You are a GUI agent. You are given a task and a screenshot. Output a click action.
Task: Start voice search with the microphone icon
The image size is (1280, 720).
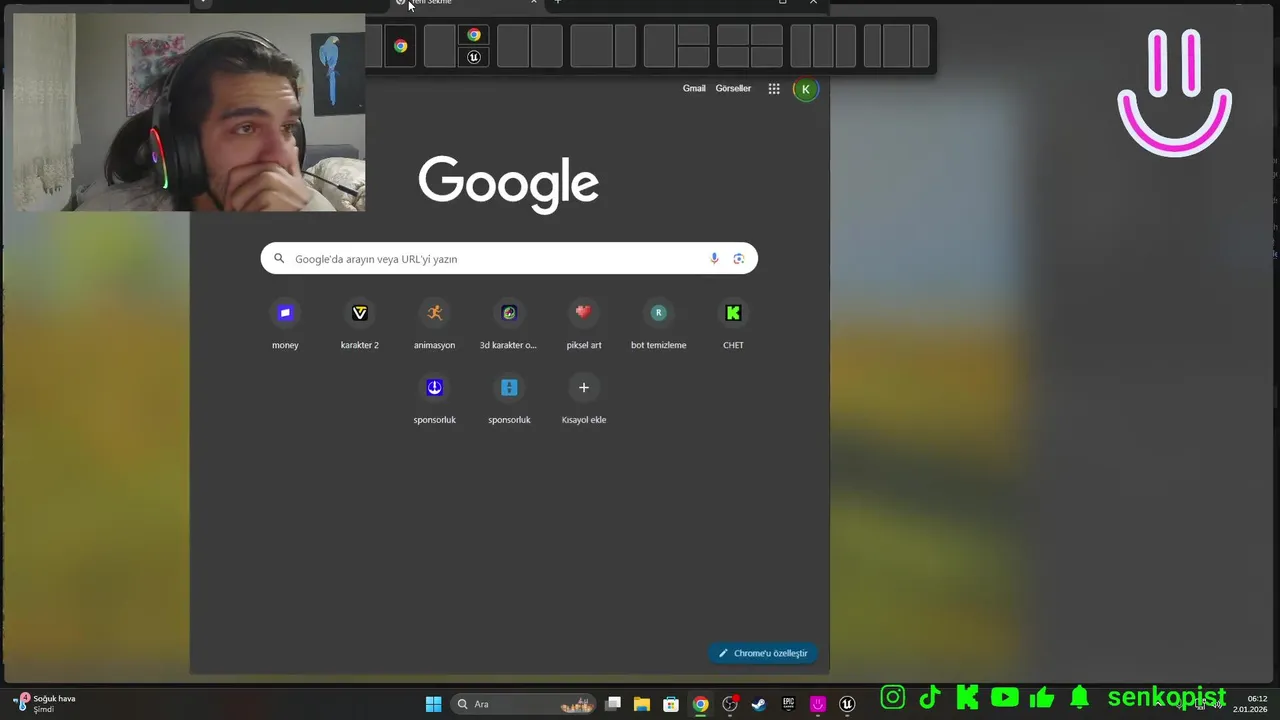[x=714, y=259]
